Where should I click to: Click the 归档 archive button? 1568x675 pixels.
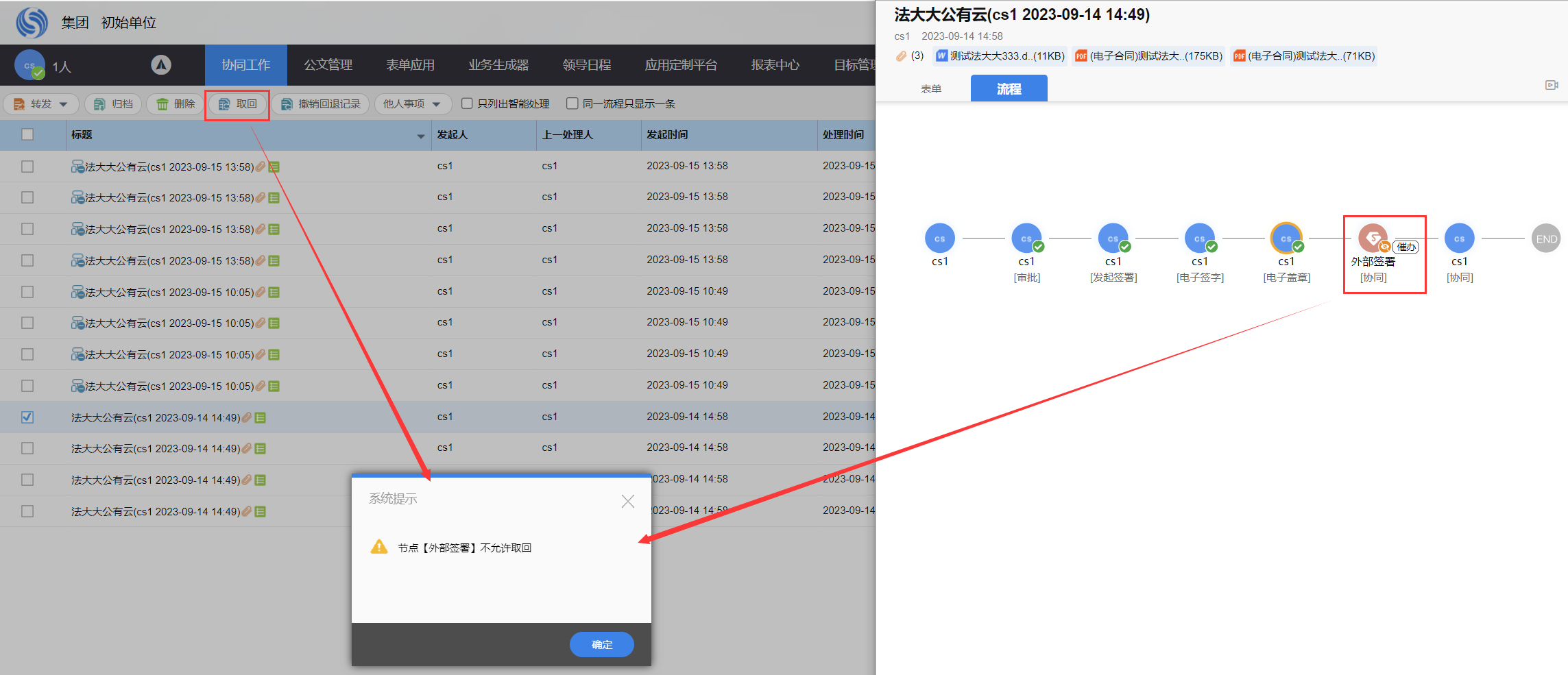pyautogui.click(x=114, y=104)
